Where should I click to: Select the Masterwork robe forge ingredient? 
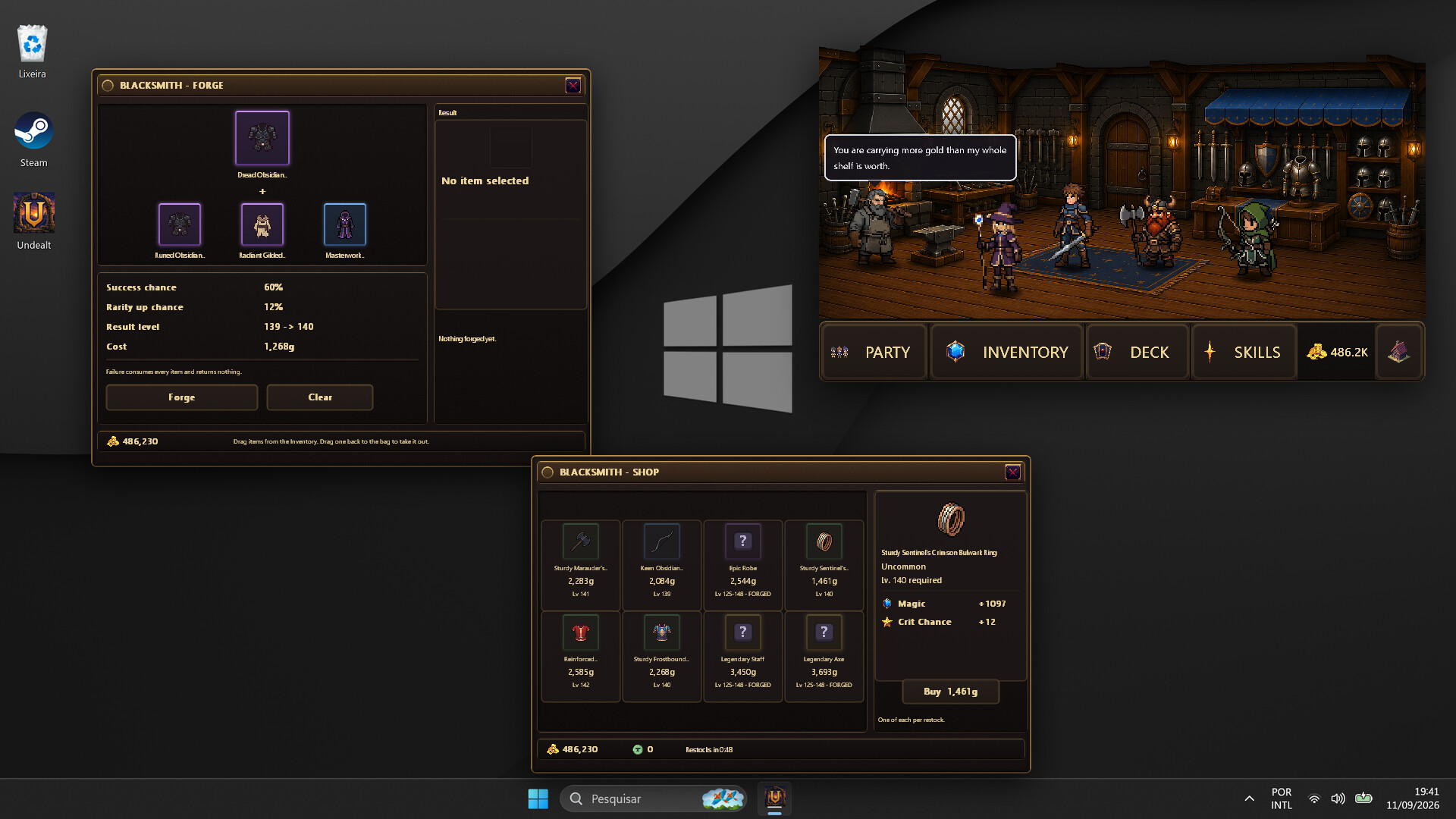point(345,224)
